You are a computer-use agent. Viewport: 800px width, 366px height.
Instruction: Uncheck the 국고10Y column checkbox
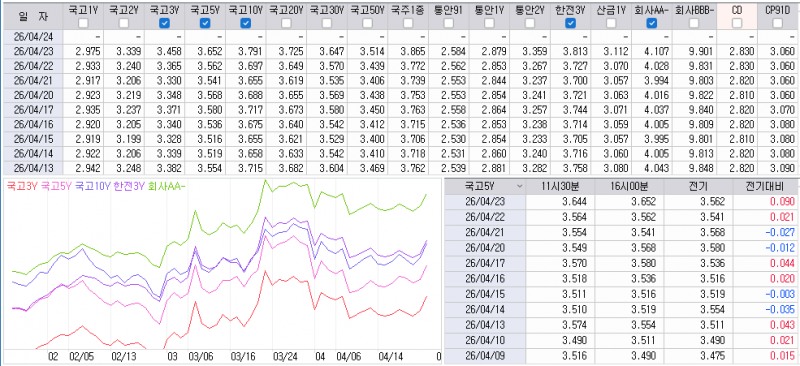tap(245, 22)
